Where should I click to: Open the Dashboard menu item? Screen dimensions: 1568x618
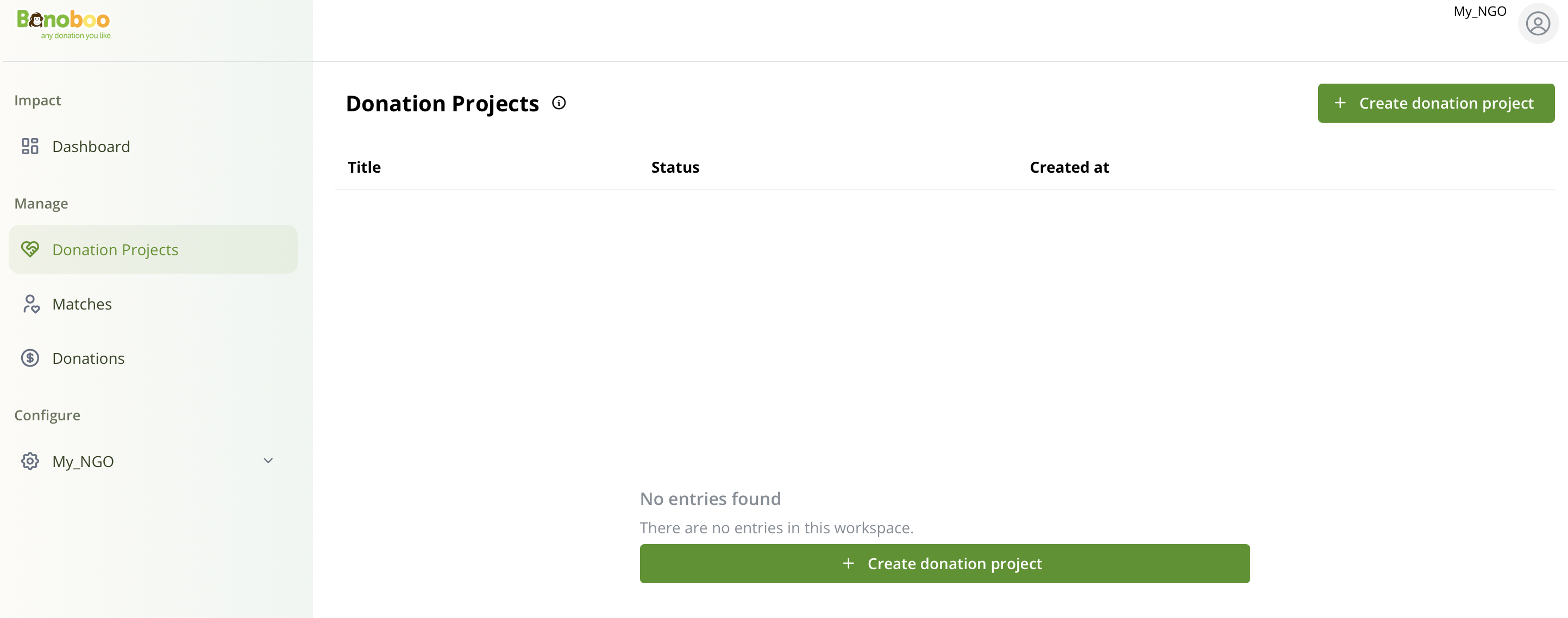[x=91, y=147]
